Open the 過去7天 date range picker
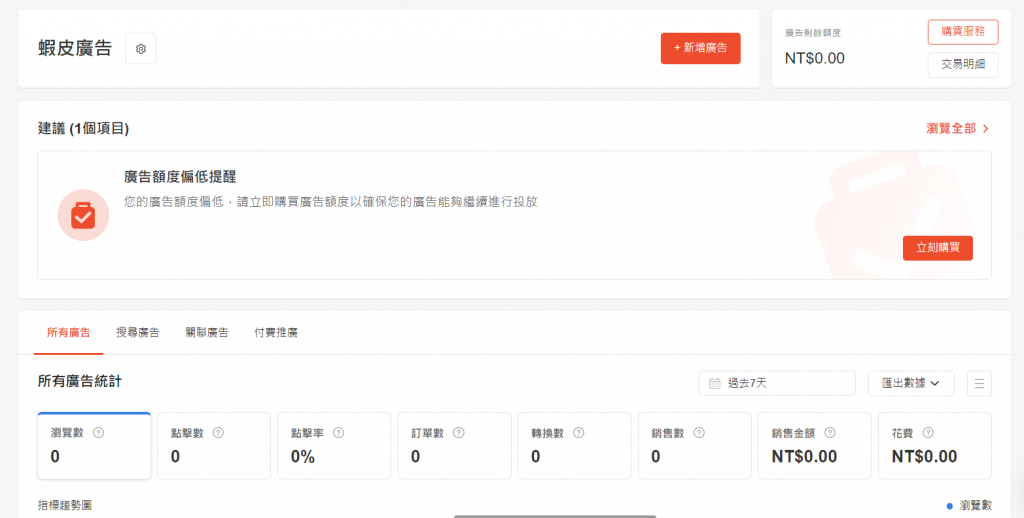 click(777, 383)
